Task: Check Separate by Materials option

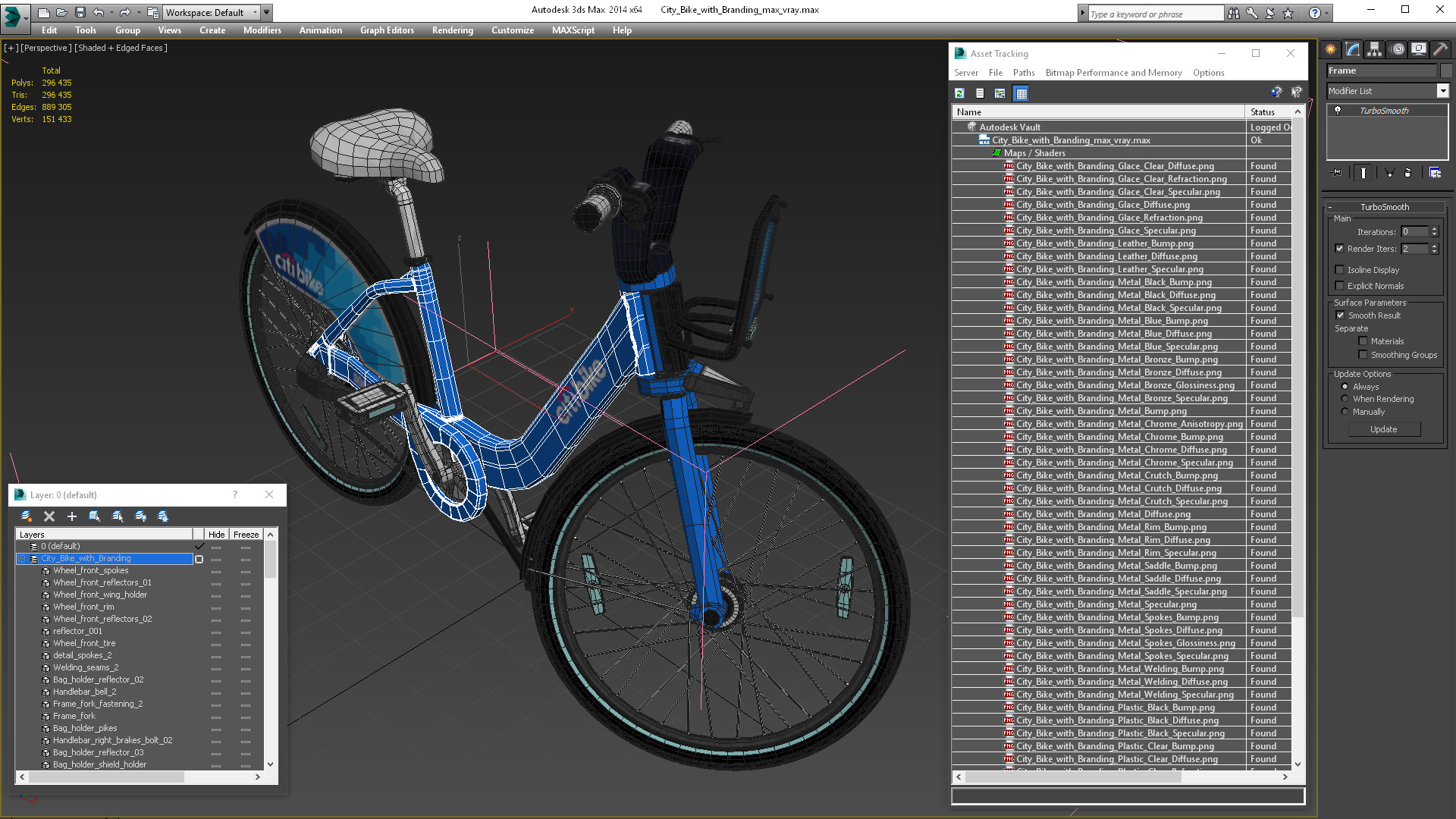Action: point(1363,341)
